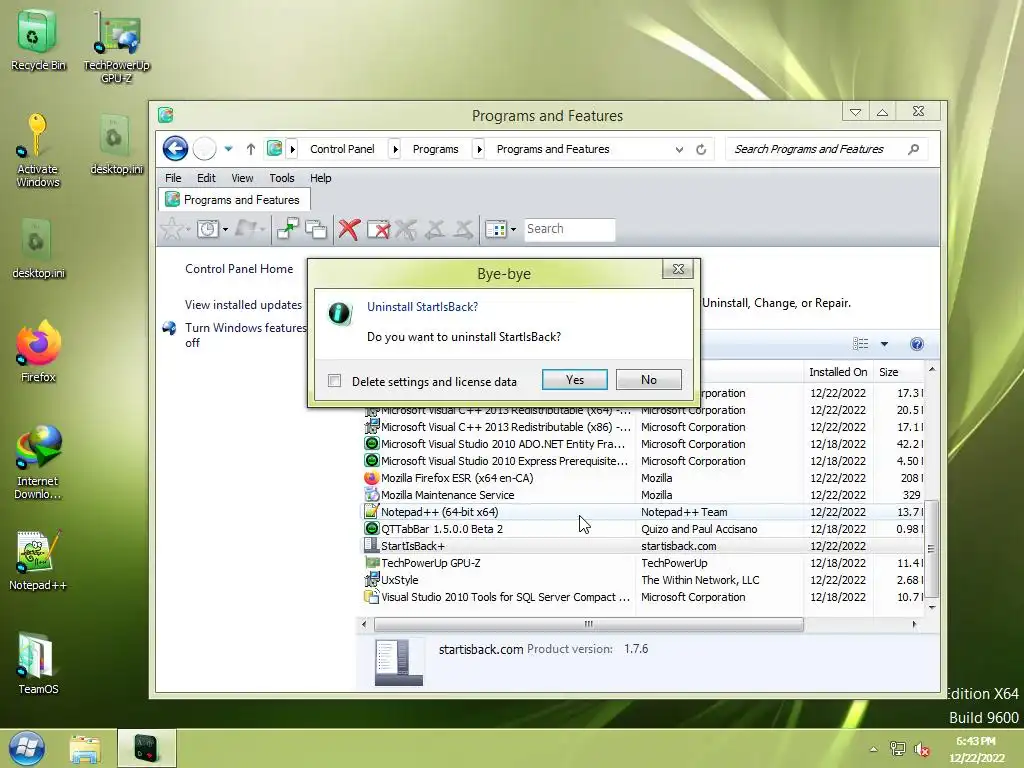
Task: Open the View menu
Action: pos(242,178)
